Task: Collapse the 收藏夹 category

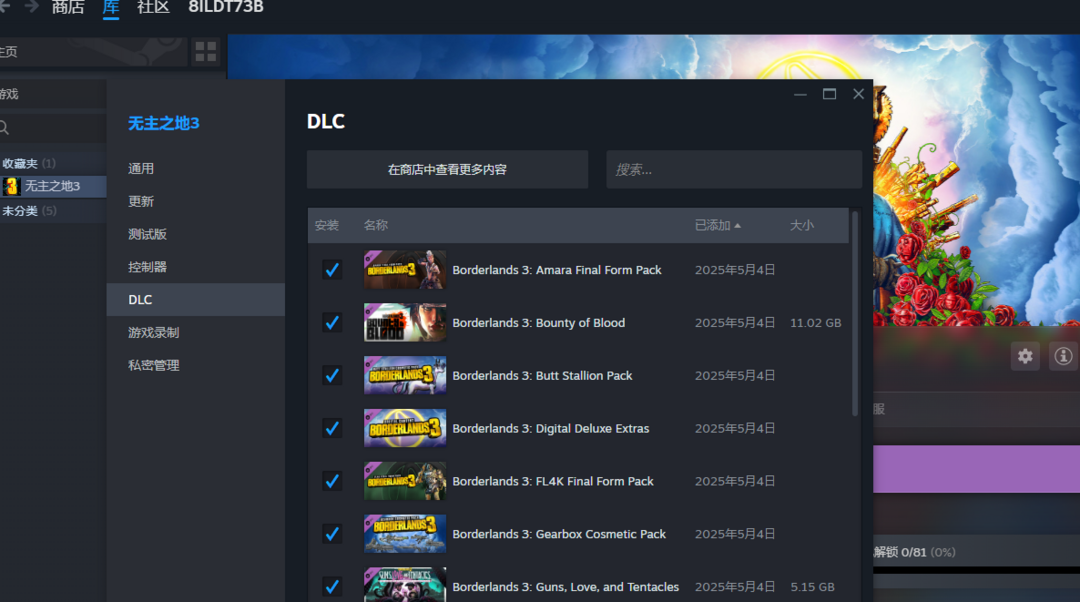Action: click(28, 163)
